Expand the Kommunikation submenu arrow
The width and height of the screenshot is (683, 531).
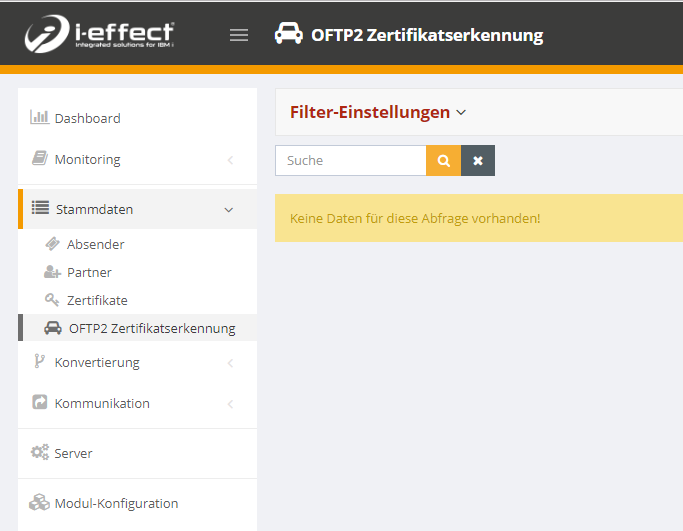click(229, 404)
